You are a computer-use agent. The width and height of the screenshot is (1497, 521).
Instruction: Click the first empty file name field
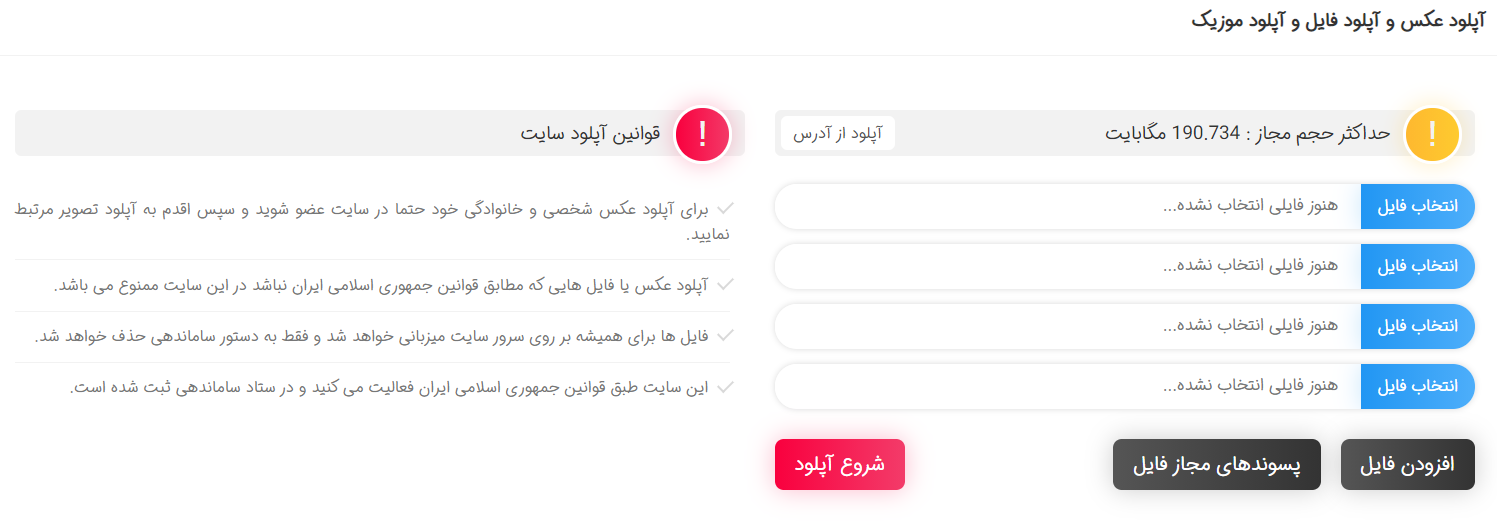tap(1068, 206)
